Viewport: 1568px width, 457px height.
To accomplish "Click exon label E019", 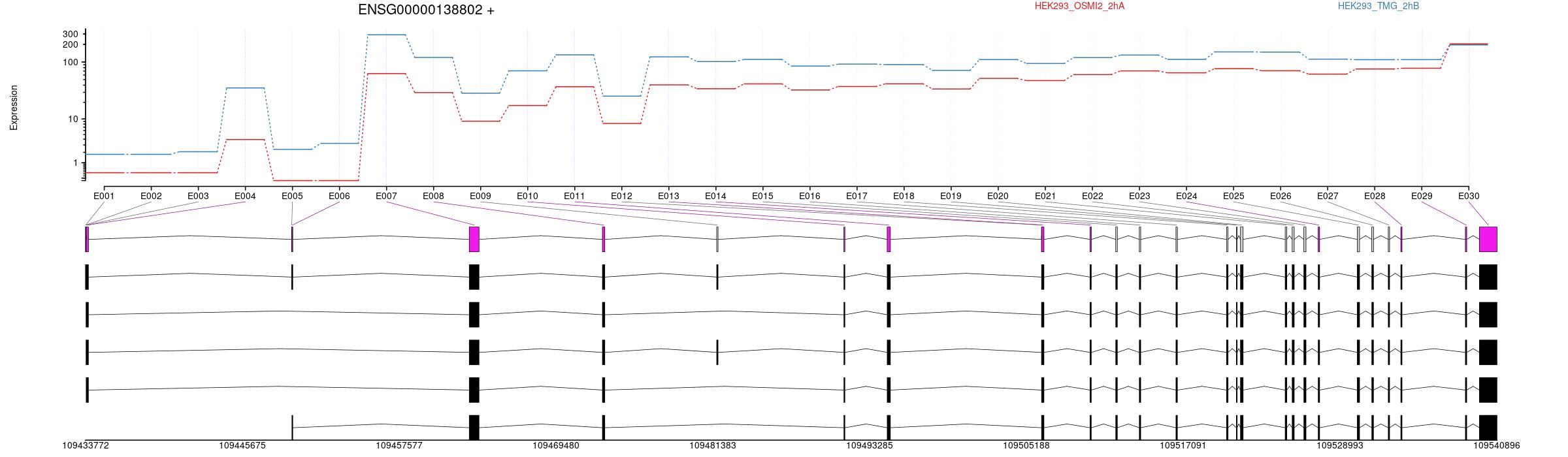I will pyautogui.click(x=951, y=196).
